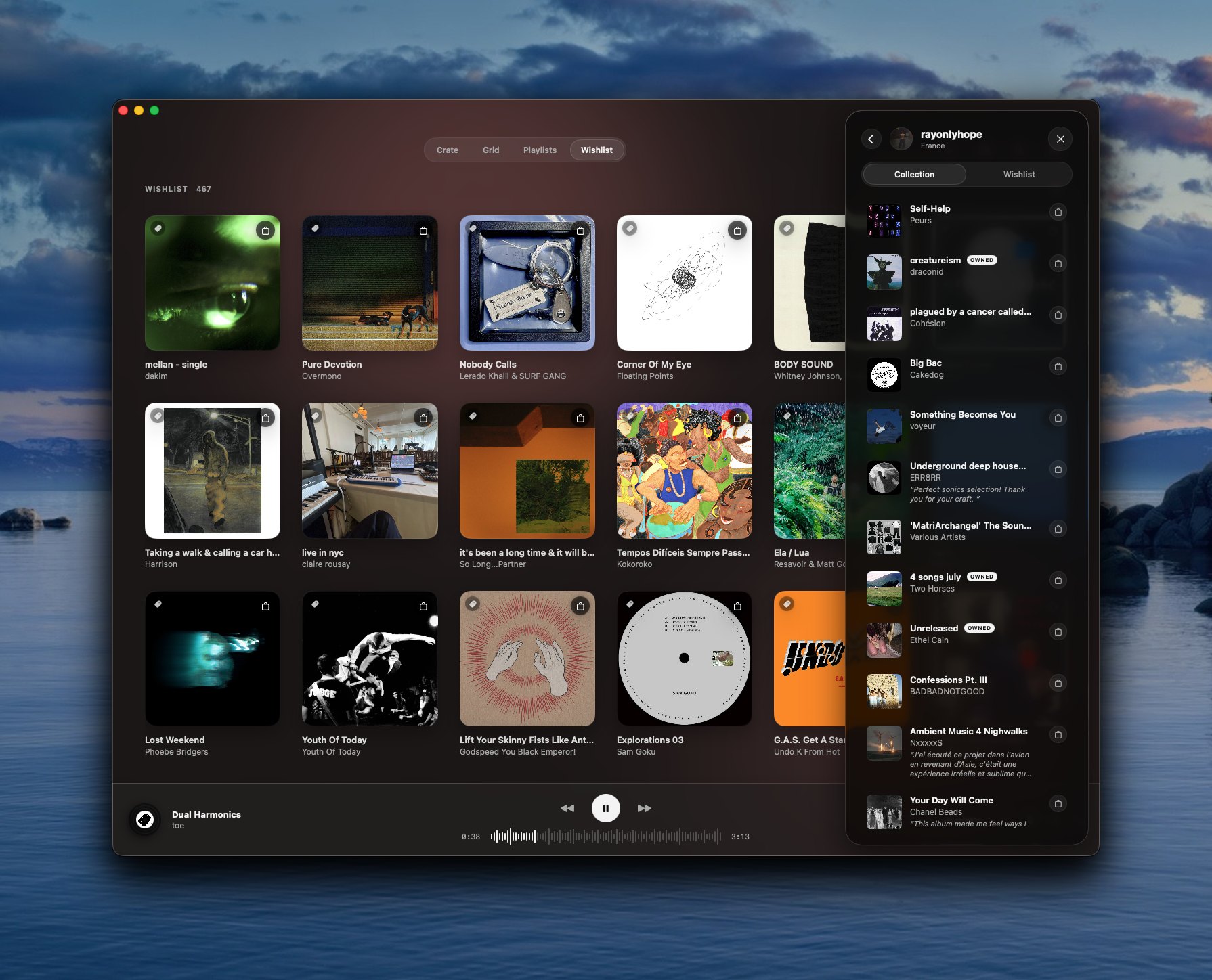Skip to the previous track
Viewport: 1212px width, 980px height.
(567, 808)
